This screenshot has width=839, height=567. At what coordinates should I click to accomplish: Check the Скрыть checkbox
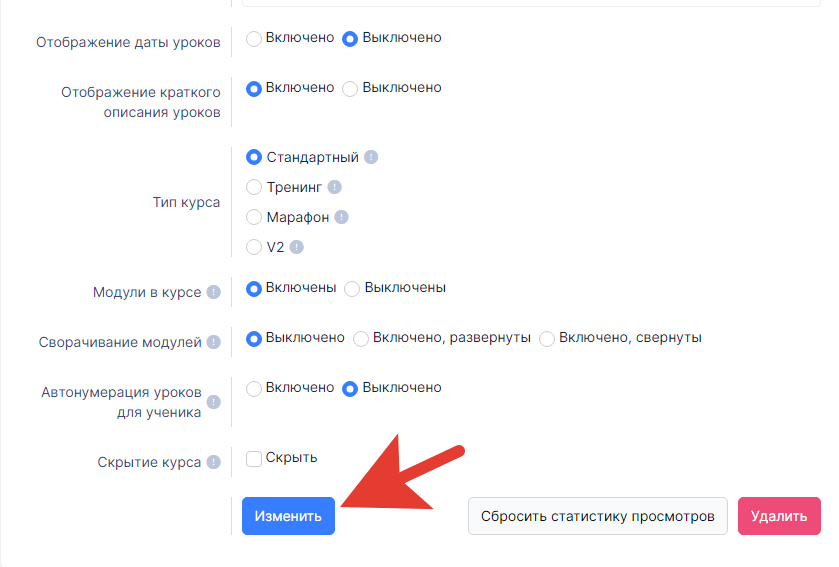tap(254, 458)
